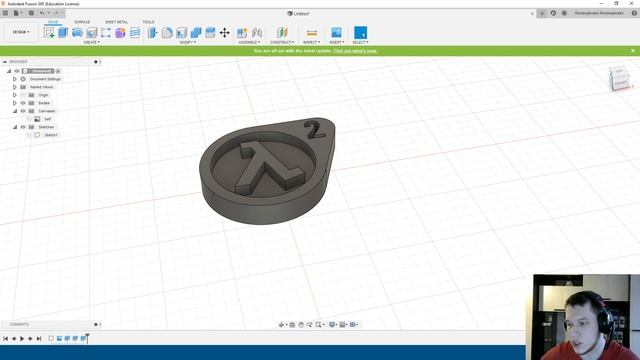This screenshot has height=360, width=640.
Task: Select the Revolve tool
Action: [x=77, y=33]
